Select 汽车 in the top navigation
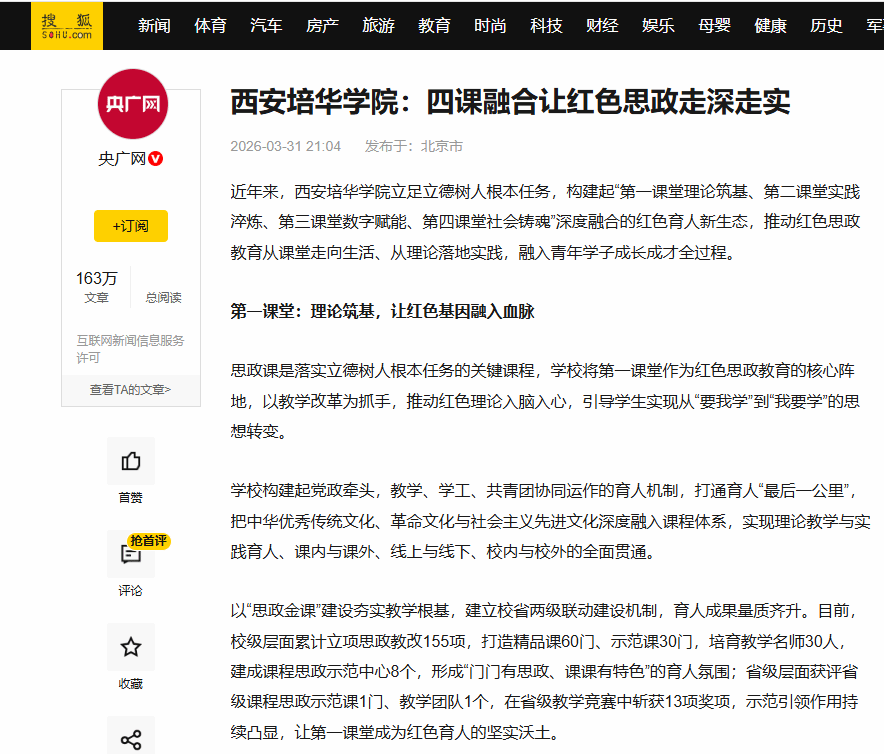The image size is (884, 754). (266, 26)
